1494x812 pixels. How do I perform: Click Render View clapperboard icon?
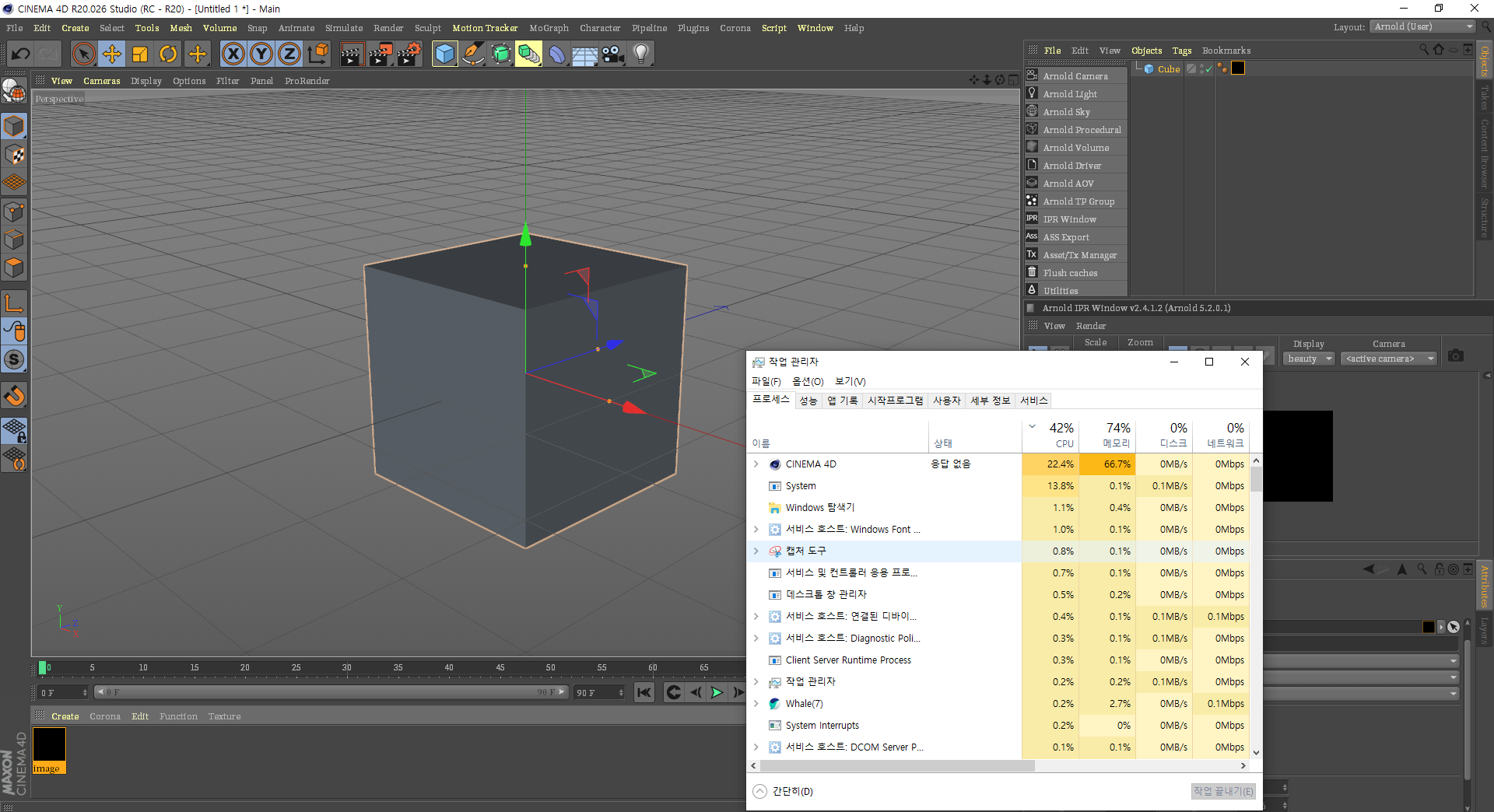[x=352, y=54]
